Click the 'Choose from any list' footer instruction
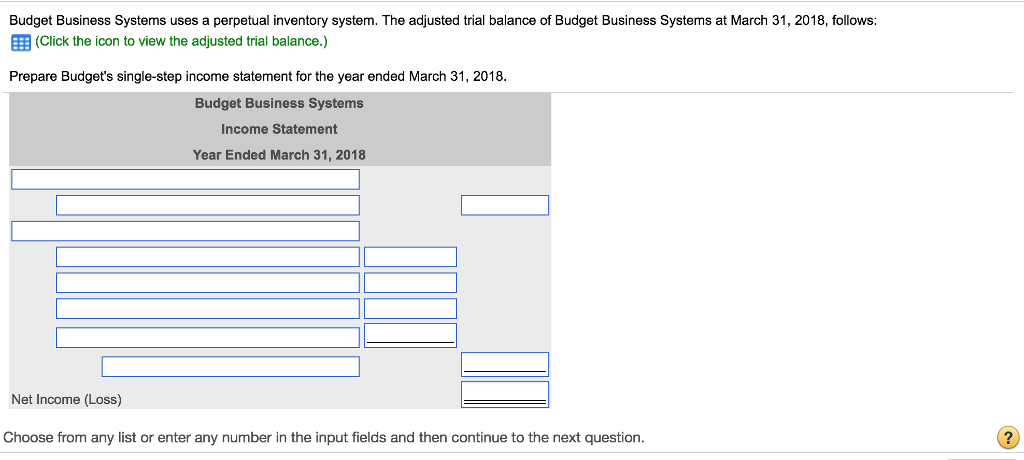1024x460 pixels. (324, 437)
